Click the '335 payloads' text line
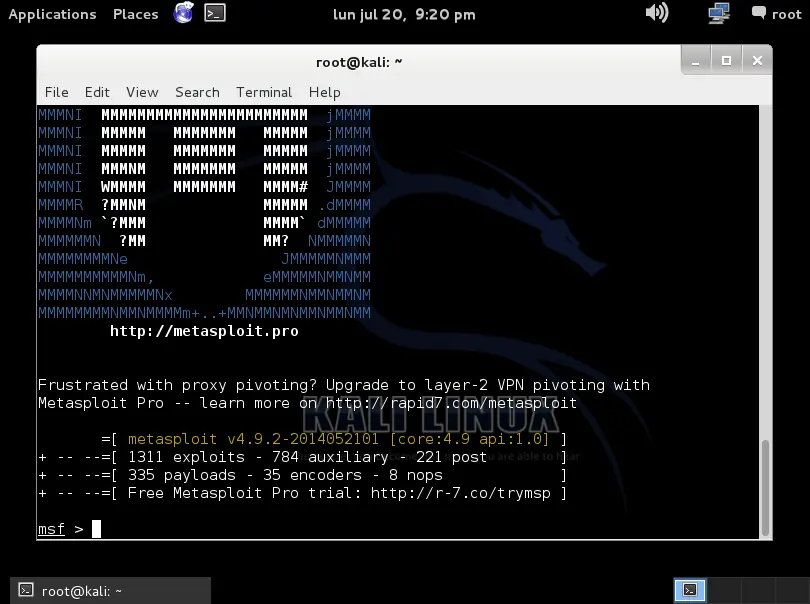Image resolution: width=810 pixels, height=604 pixels. (x=181, y=475)
